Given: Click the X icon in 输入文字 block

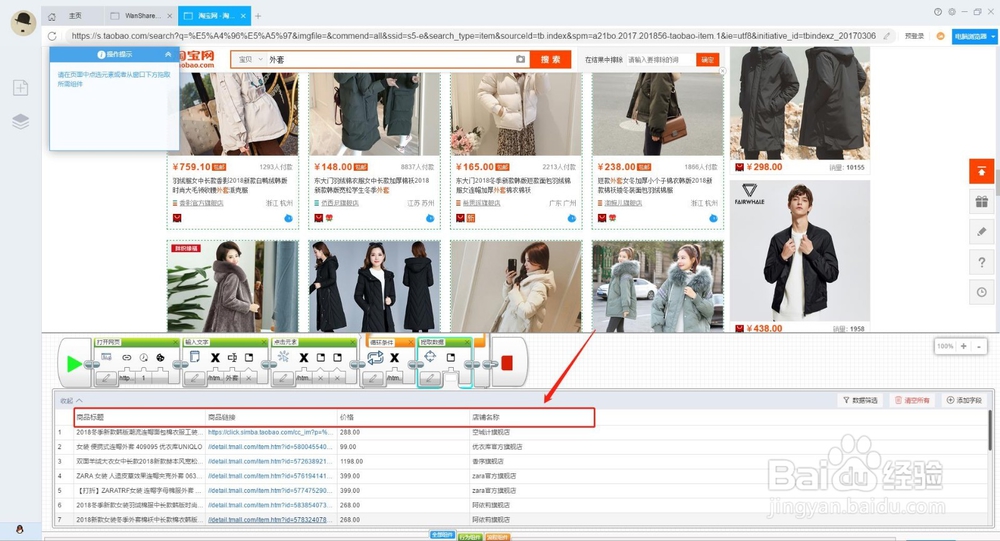Looking at the screenshot, I should click(215, 358).
